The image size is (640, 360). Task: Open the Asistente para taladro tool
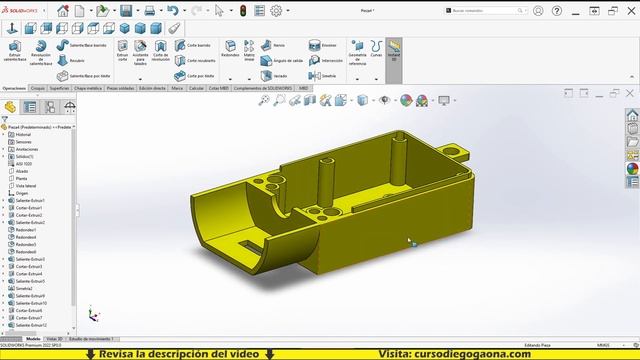(140, 53)
